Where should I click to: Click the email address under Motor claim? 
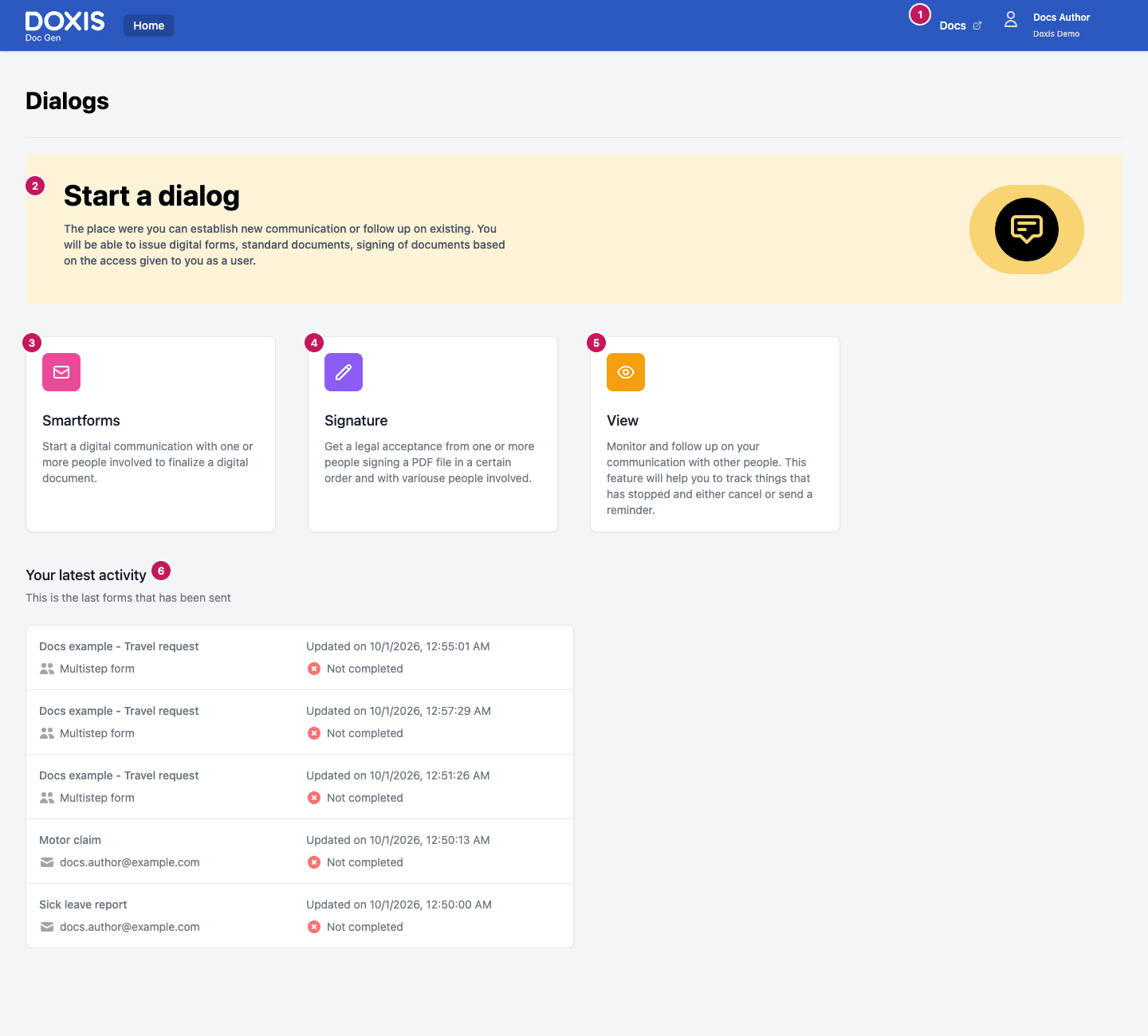click(x=130, y=862)
